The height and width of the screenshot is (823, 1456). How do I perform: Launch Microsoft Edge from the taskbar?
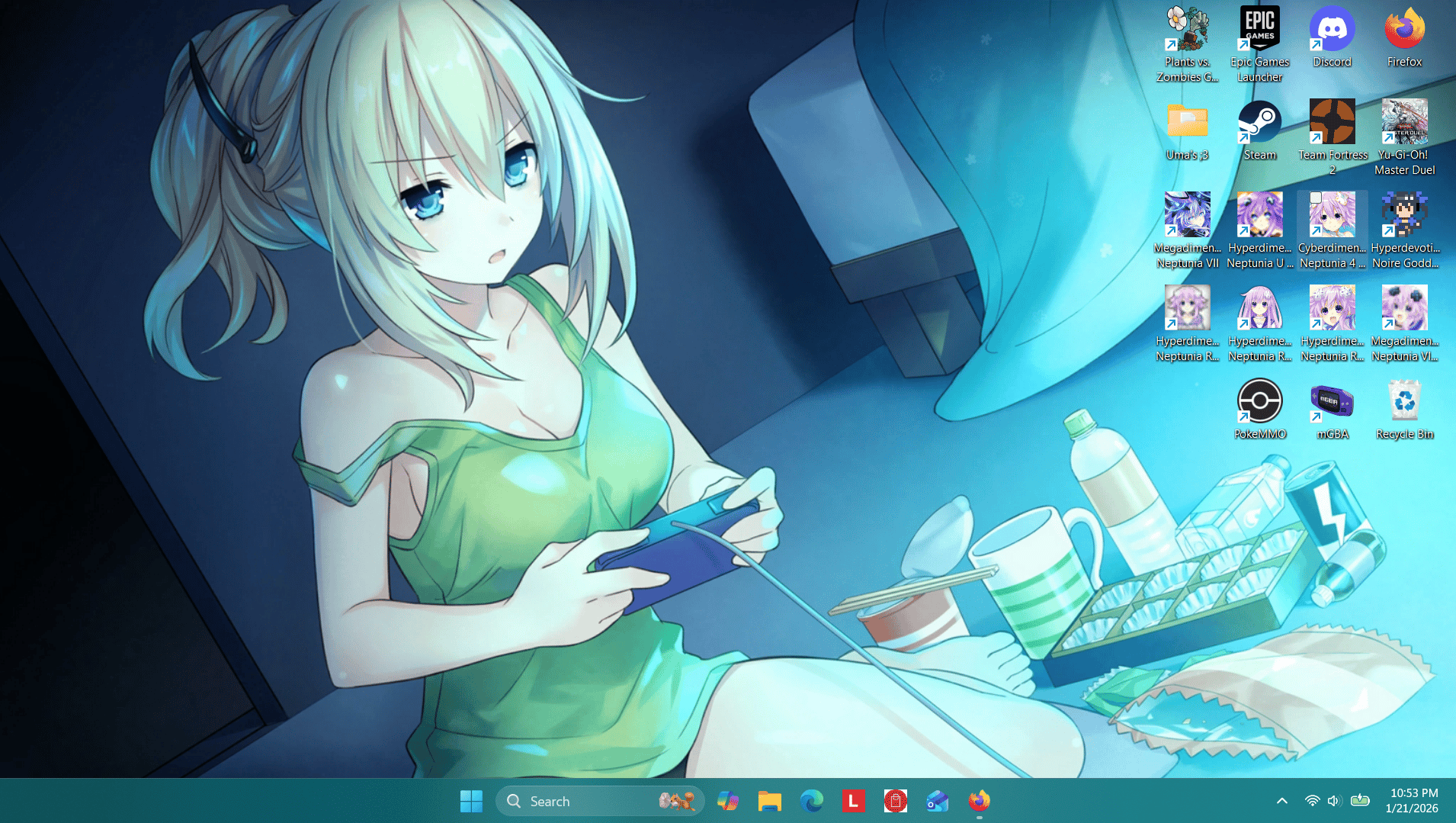[811, 801]
